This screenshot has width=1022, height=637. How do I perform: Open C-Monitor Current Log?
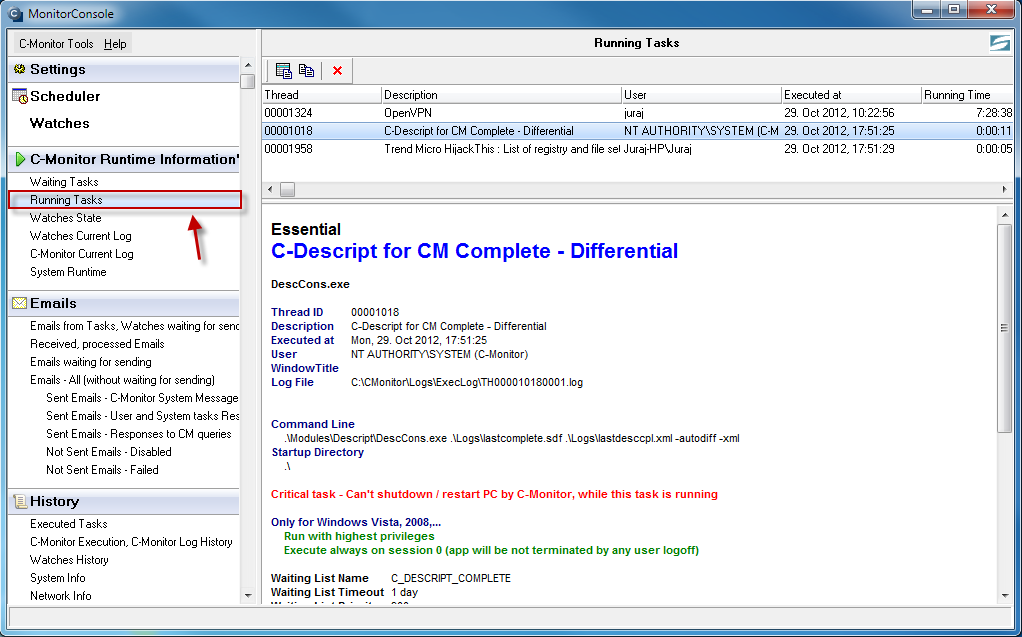[x=81, y=254]
